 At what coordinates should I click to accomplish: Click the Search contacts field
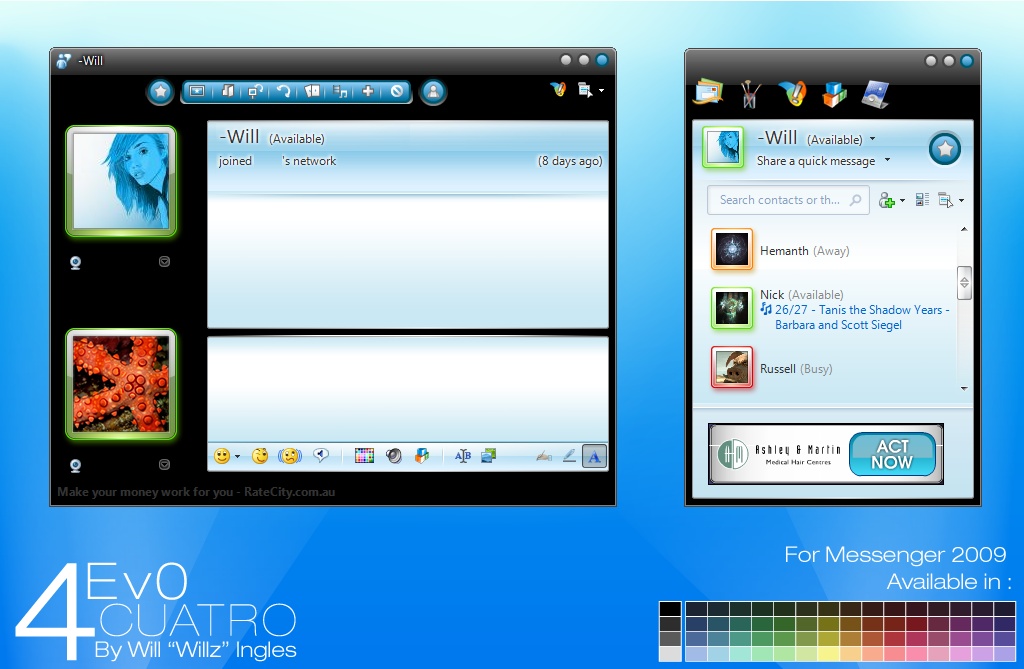(x=788, y=200)
